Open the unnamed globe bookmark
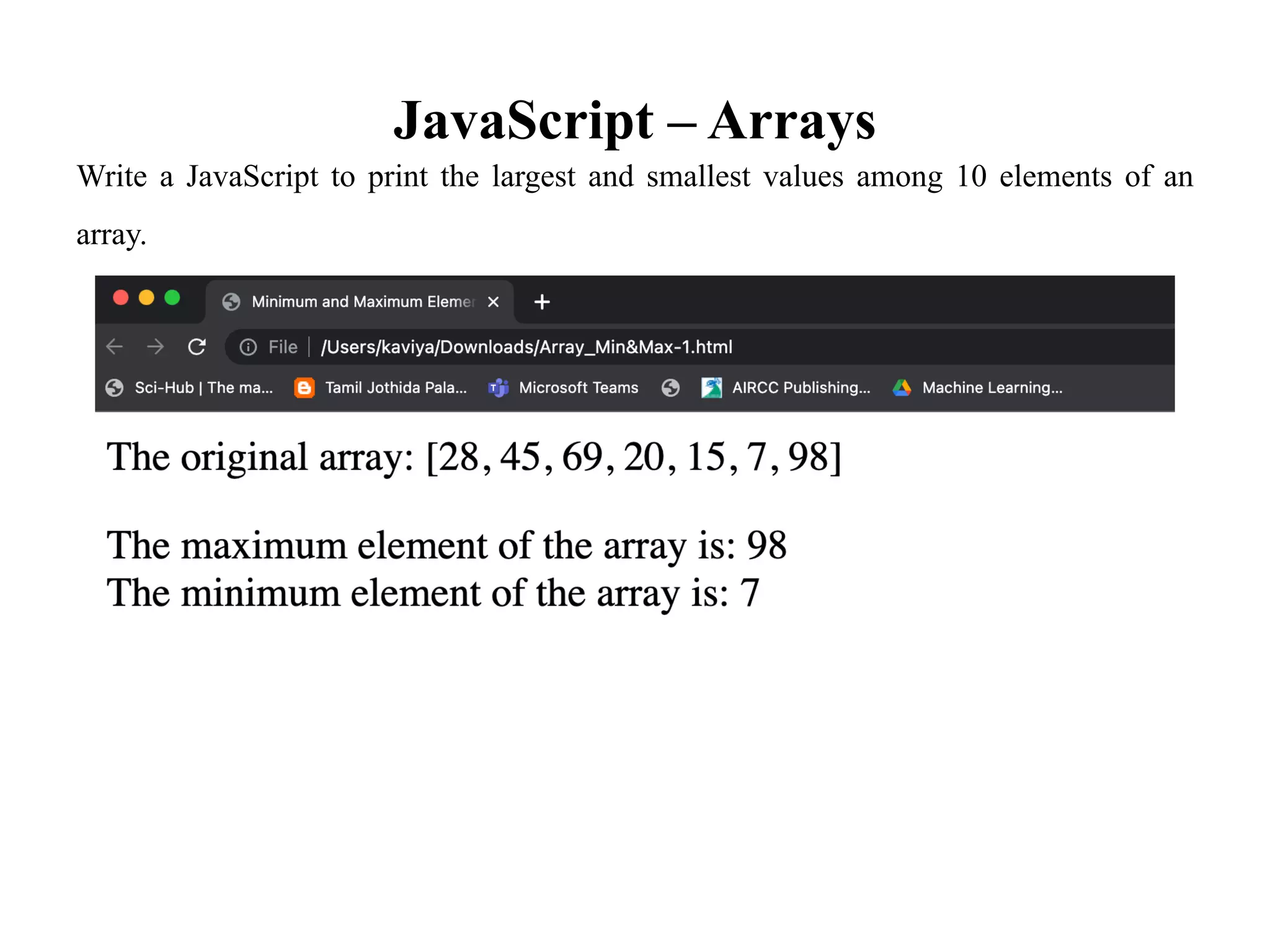Viewport: 1270px width, 952px height. pos(670,388)
